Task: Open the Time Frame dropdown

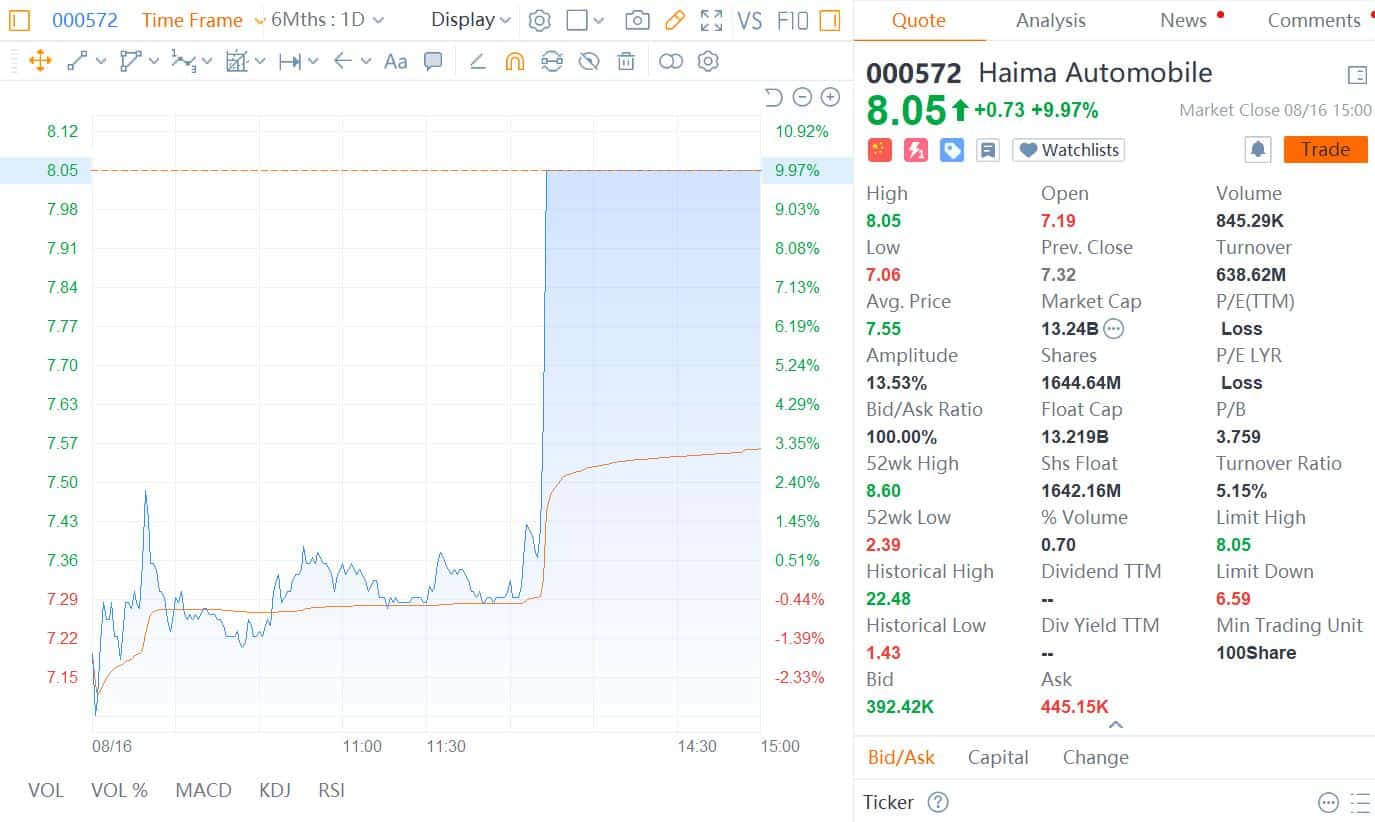Action: click(203, 20)
